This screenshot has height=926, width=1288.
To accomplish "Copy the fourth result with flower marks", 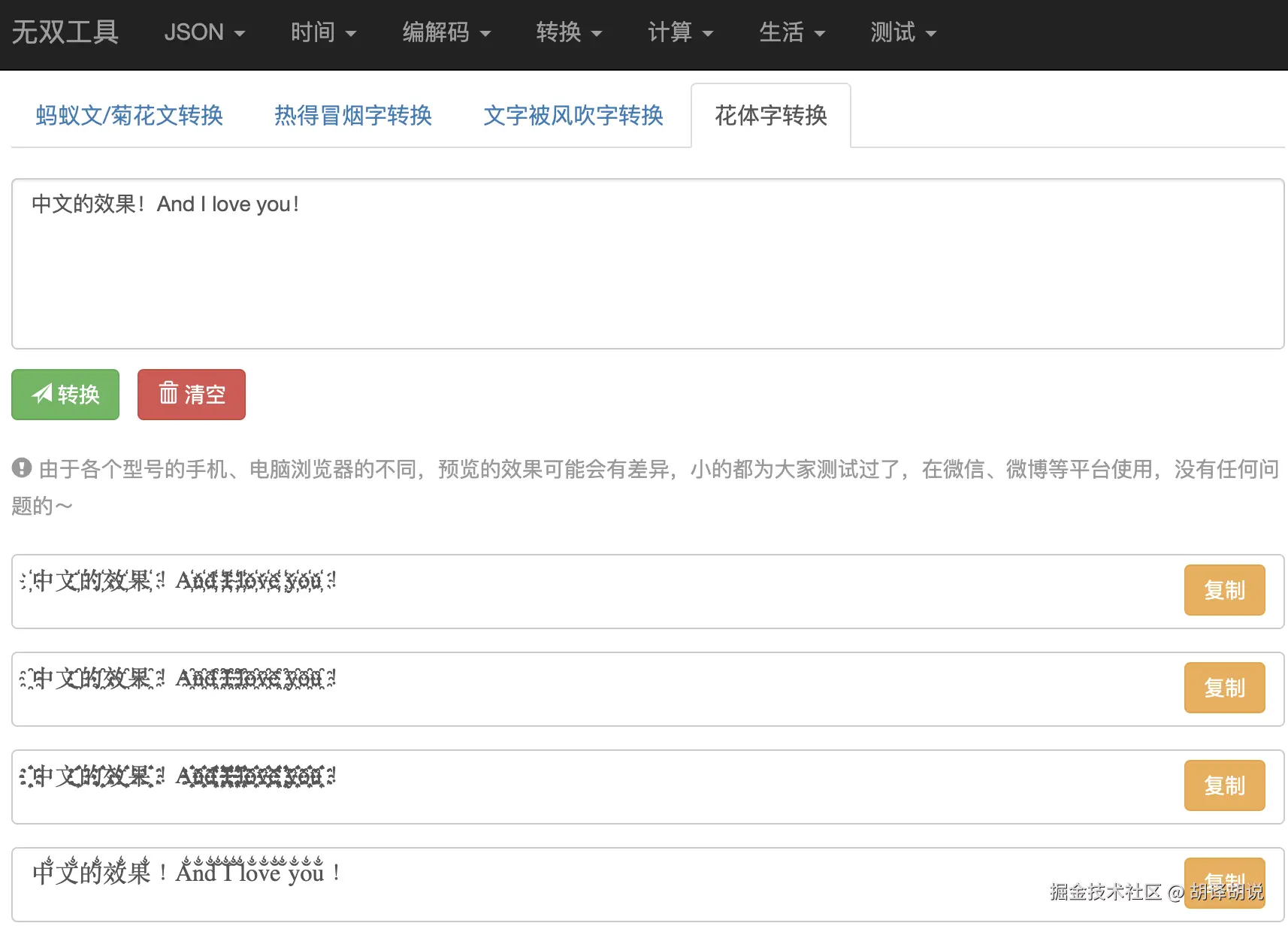I will [x=1224, y=883].
